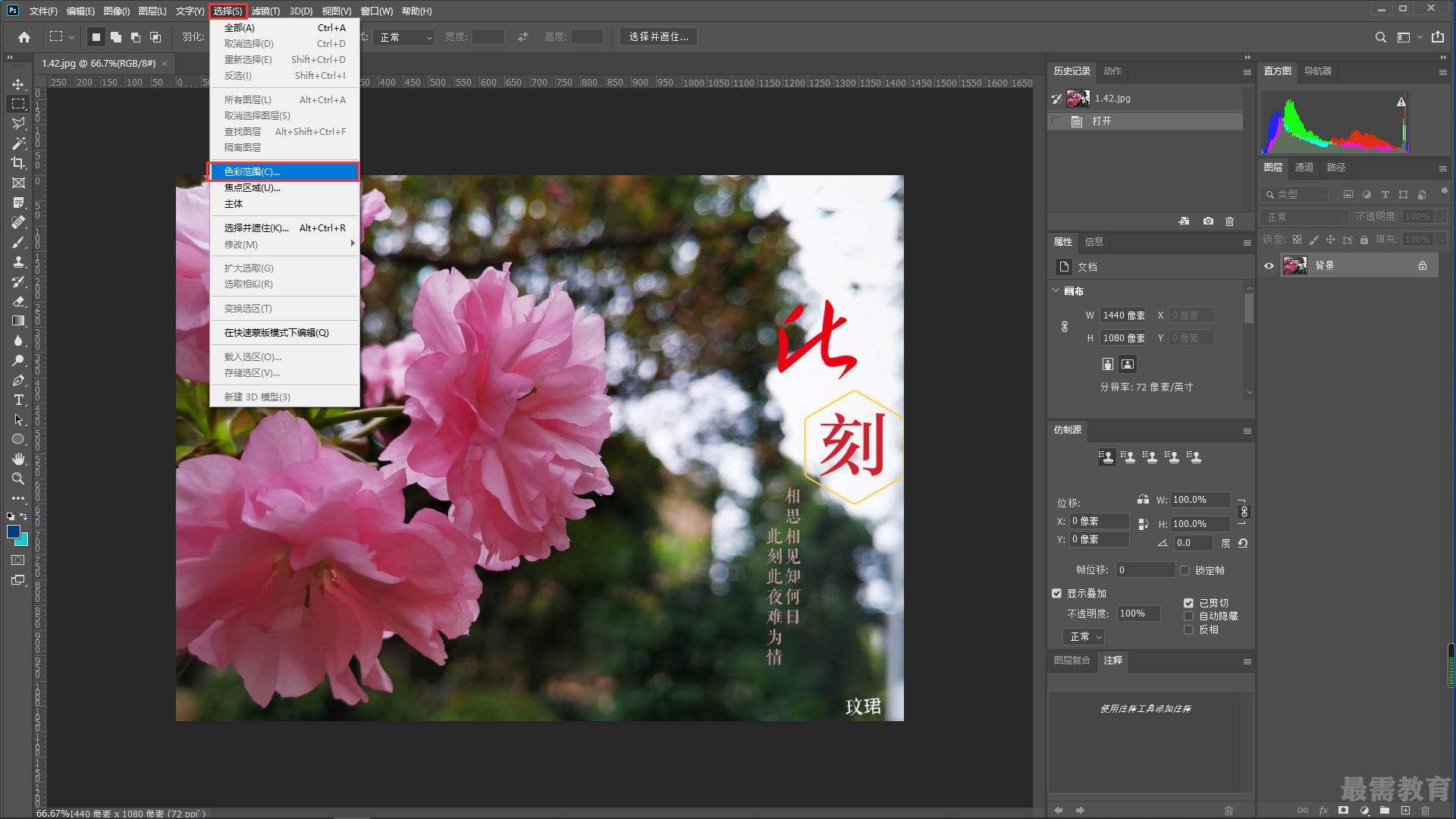Open the 滤镜(T) menu

[265, 11]
